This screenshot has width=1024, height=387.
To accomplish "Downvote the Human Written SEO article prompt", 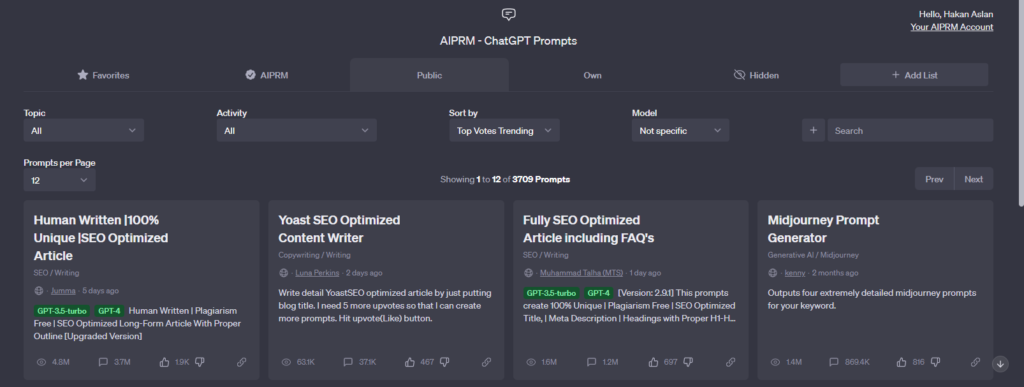I will tap(200, 362).
